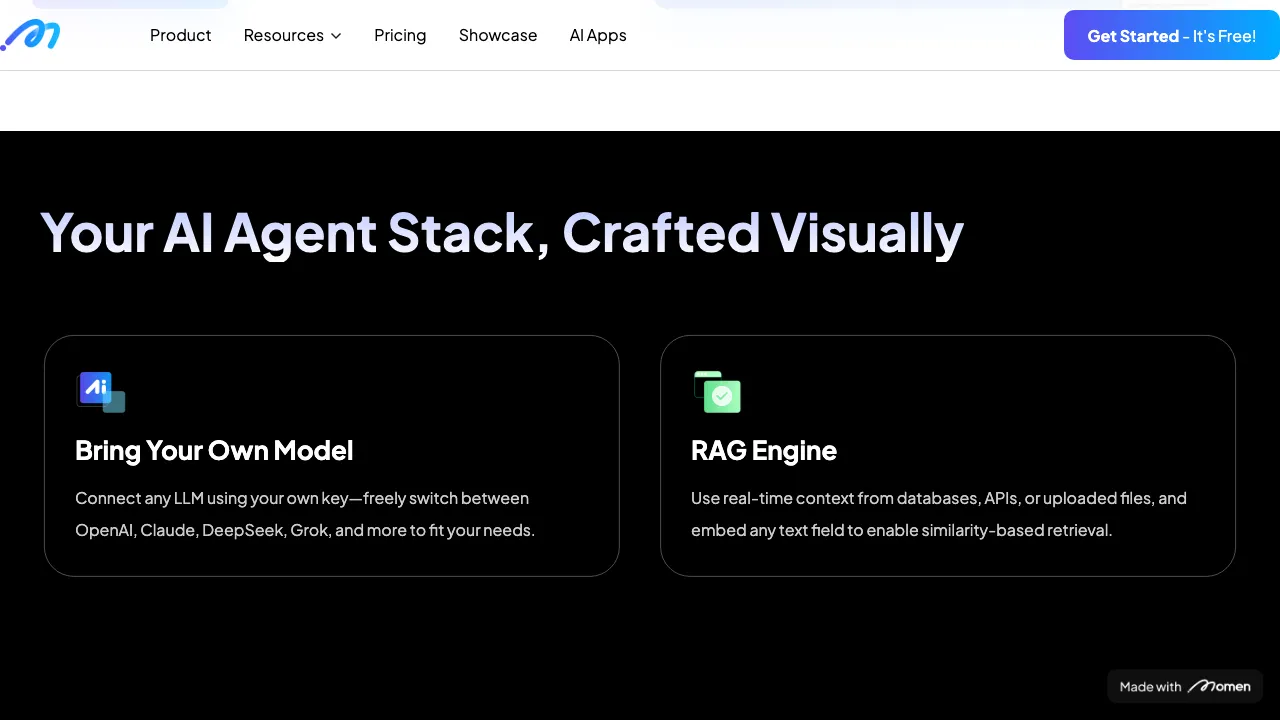Click the blue Ai model icon
This screenshot has height=720, width=1280.
click(x=100, y=391)
